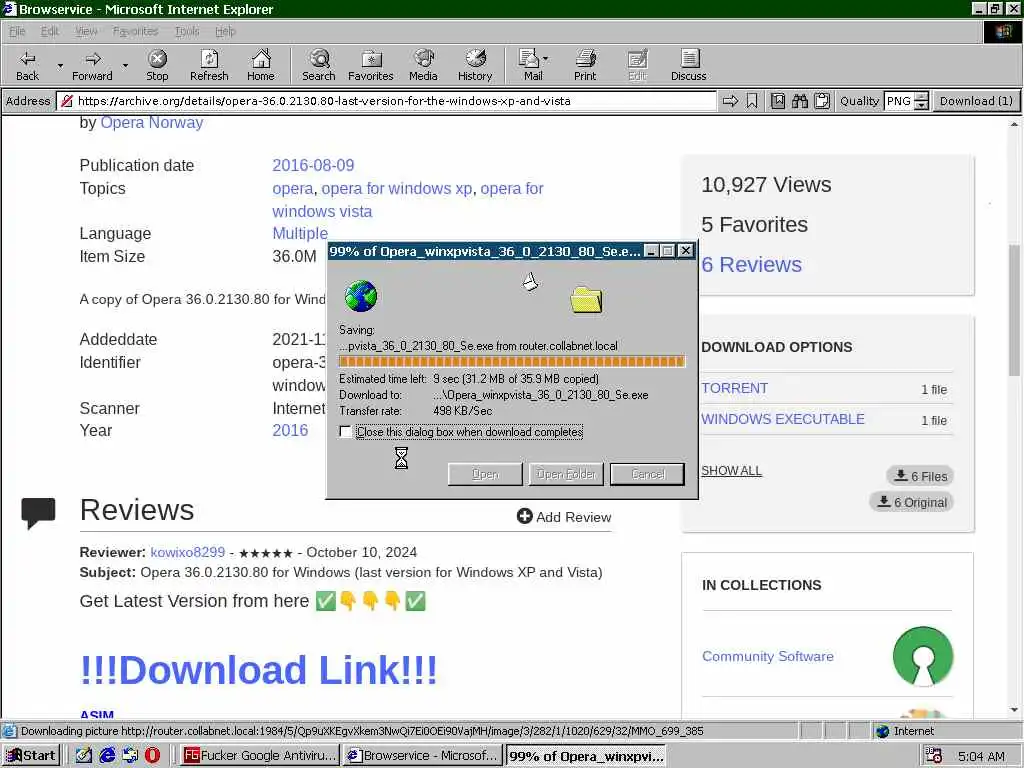Decrease Quality with the spinner down arrow
Image resolution: width=1024 pixels, height=768 pixels.
tap(921, 105)
